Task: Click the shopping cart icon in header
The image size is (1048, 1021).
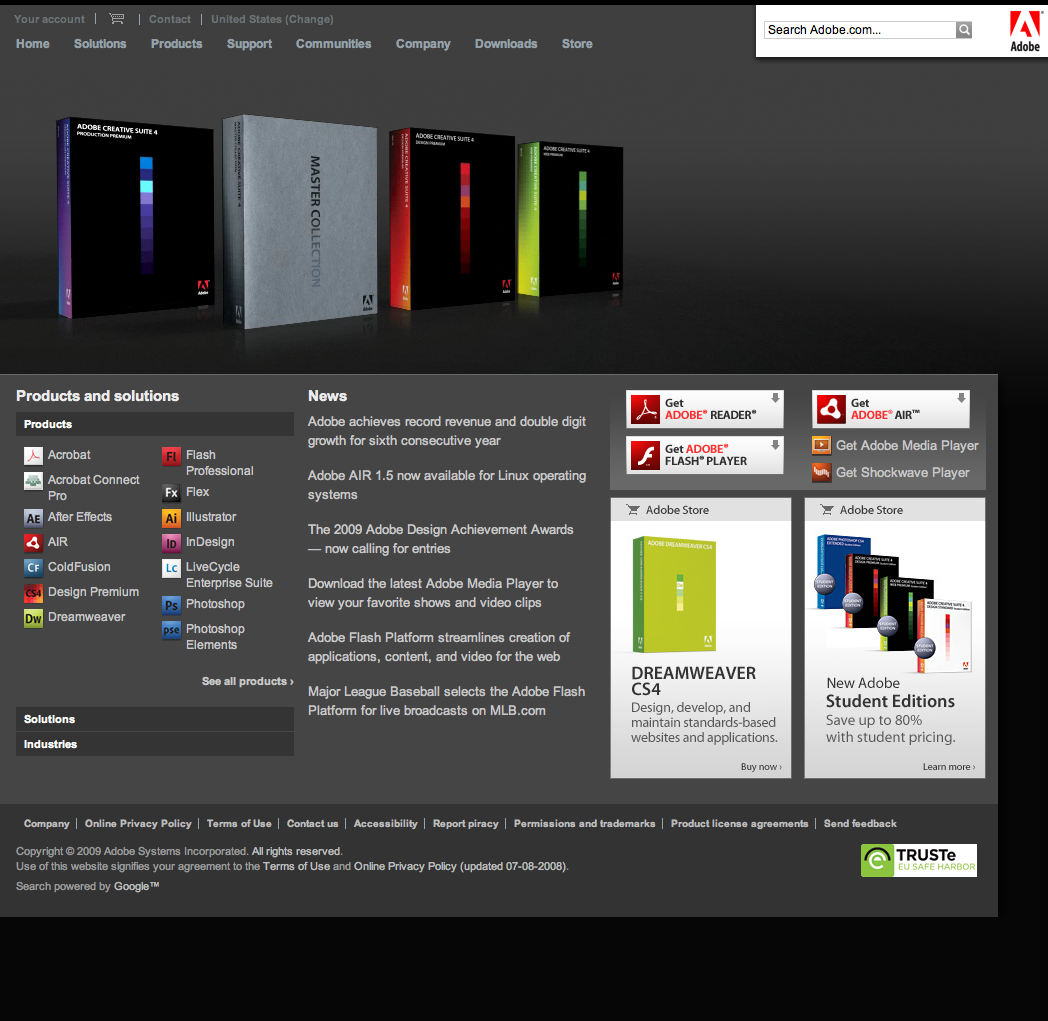Action: coord(117,19)
